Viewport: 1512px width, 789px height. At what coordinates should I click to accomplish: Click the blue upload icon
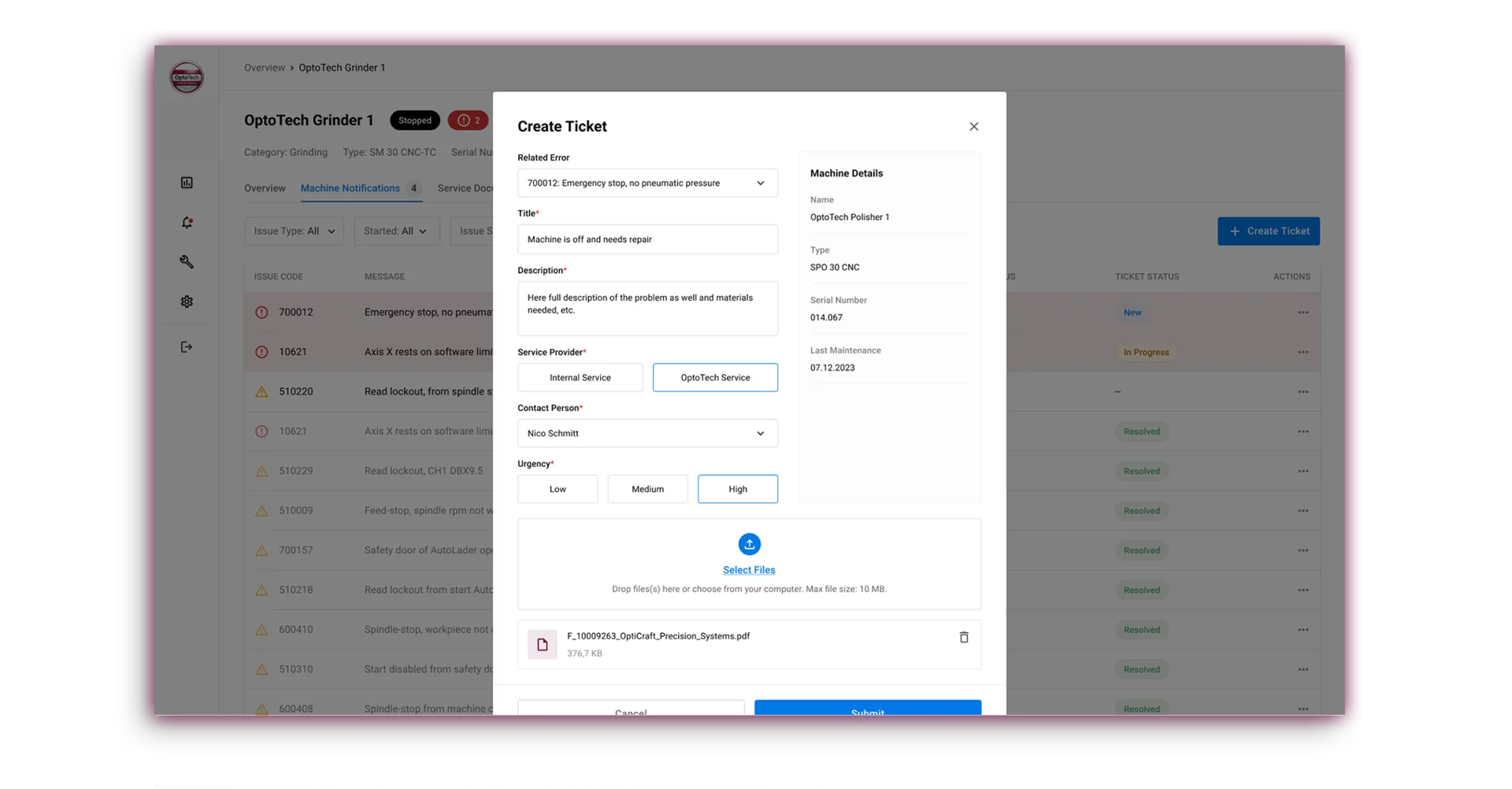click(749, 544)
